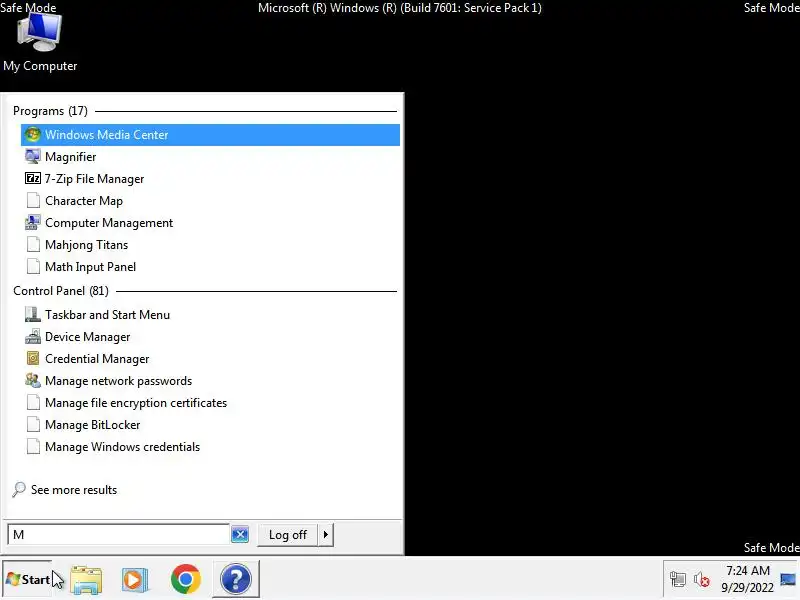This screenshot has height=600, width=800.
Task: Select Mahjong Titans result
Action: point(210,244)
